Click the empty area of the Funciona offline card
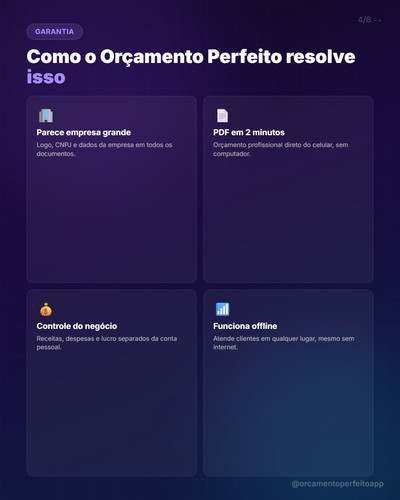The image size is (400, 500). [x=288, y=413]
